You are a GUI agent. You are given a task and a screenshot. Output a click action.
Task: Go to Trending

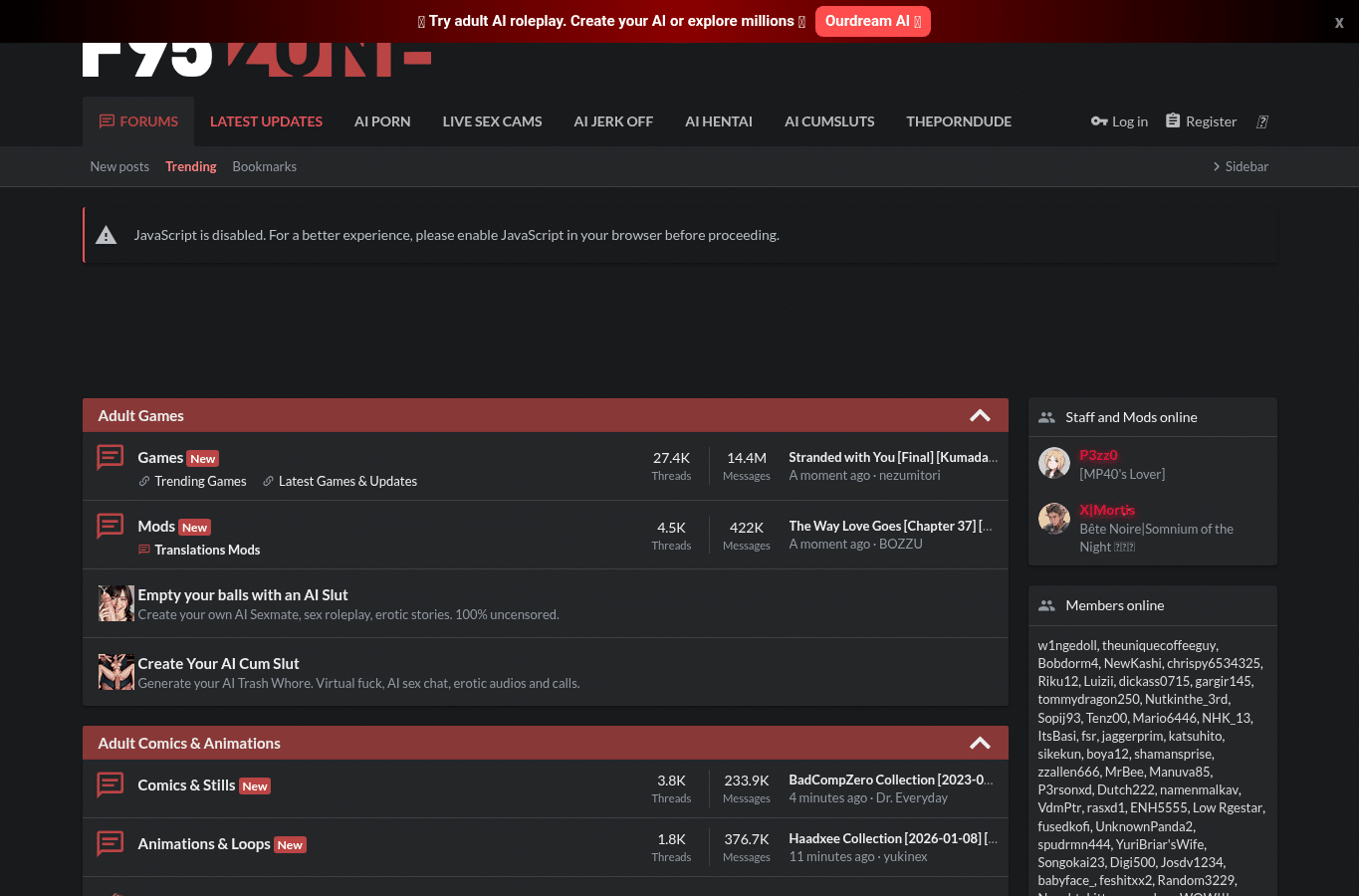191,166
